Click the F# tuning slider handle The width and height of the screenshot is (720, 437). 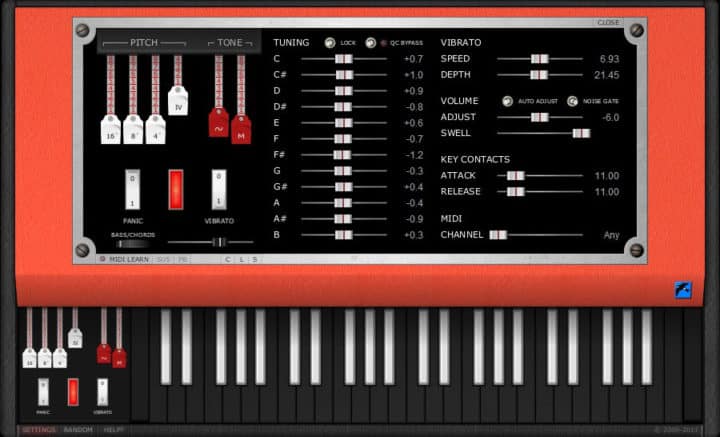[x=342, y=155]
